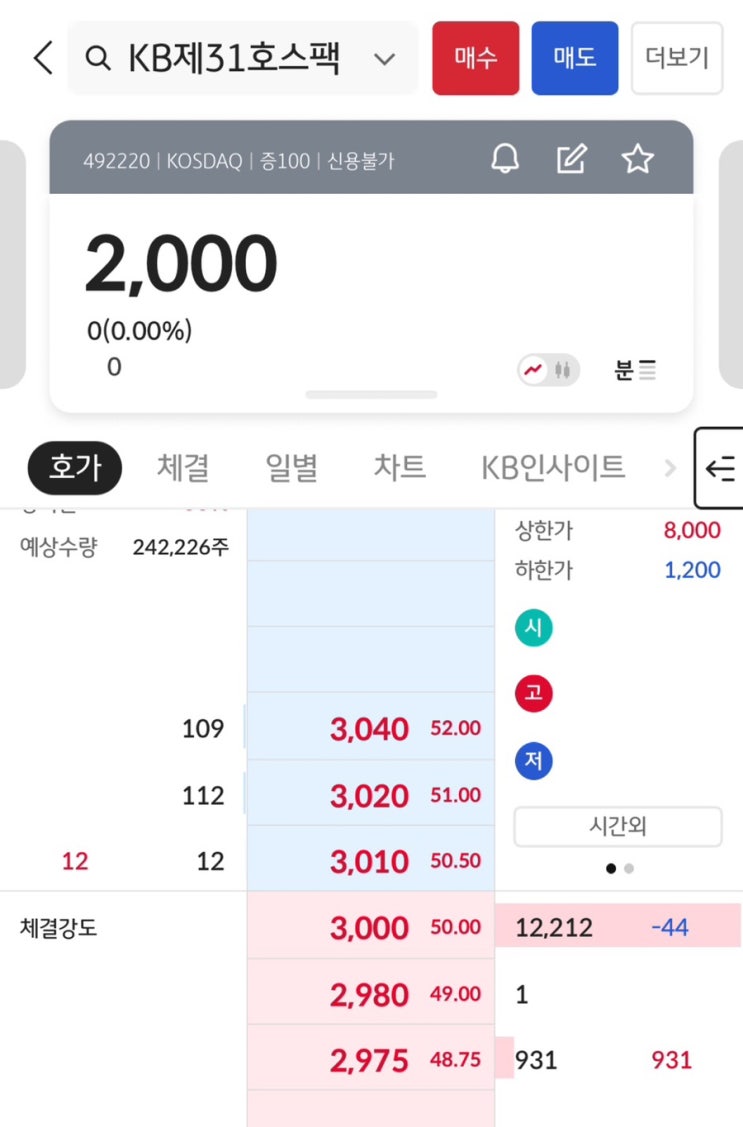Image resolution: width=743 pixels, height=1127 pixels.
Task: Switch to the 체결 tab
Action: pyautogui.click(x=183, y=468)
